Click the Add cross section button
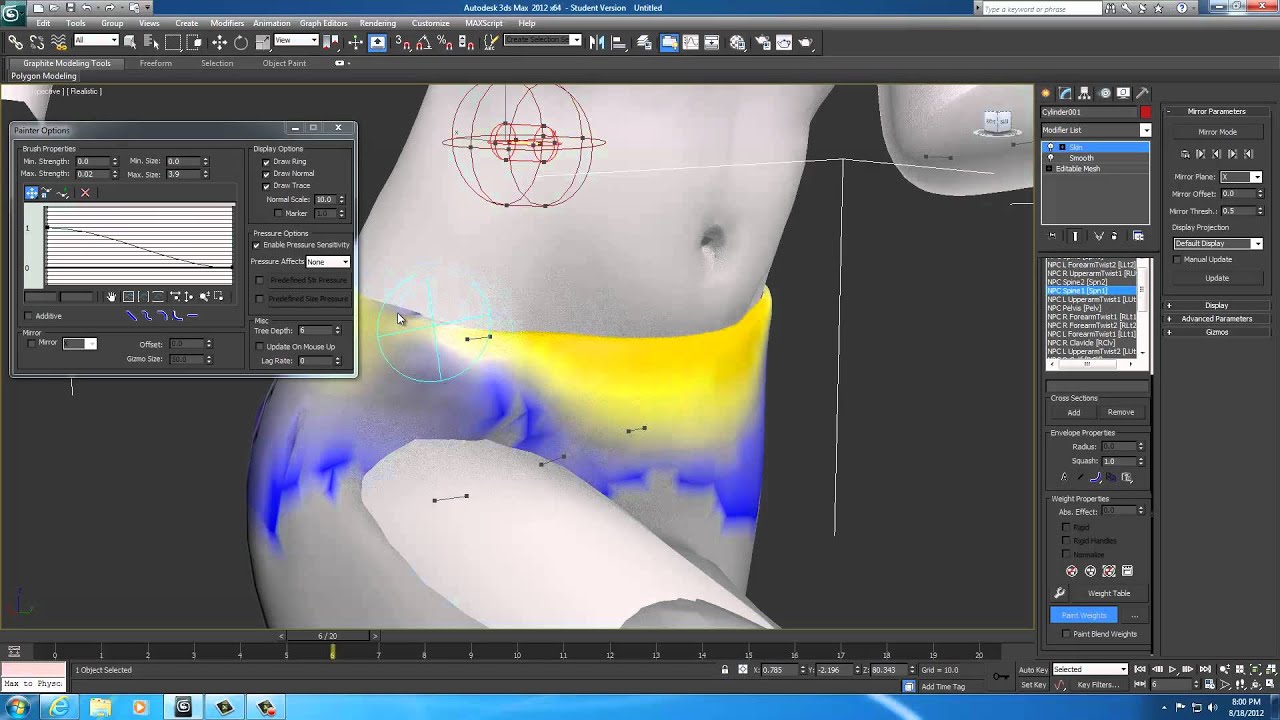Image resolution: width=1280 pixels, height=720 pixels. click(x=1073, y=412)
